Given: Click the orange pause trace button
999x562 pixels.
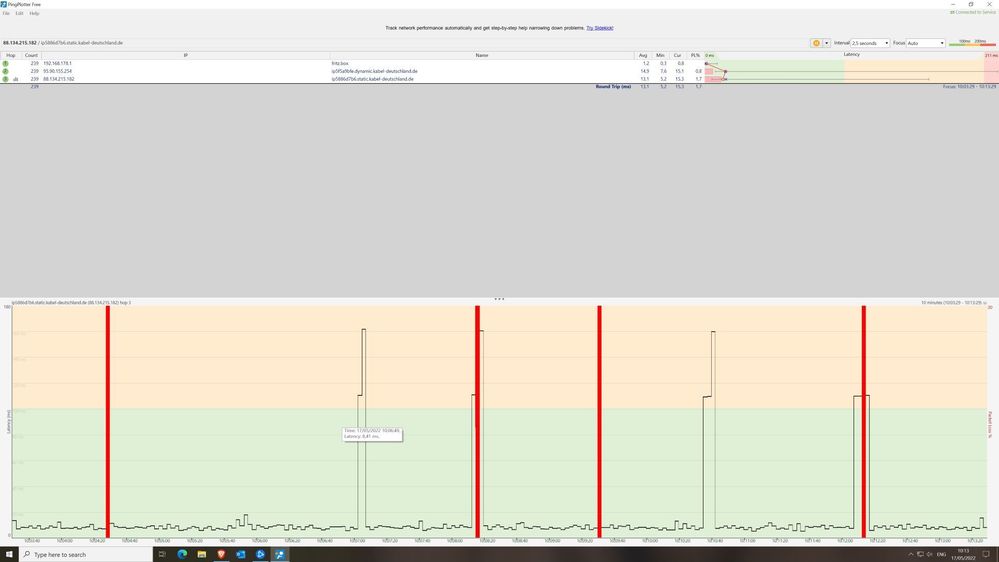Looking at the screenshot, I should (x=816, y=43).
